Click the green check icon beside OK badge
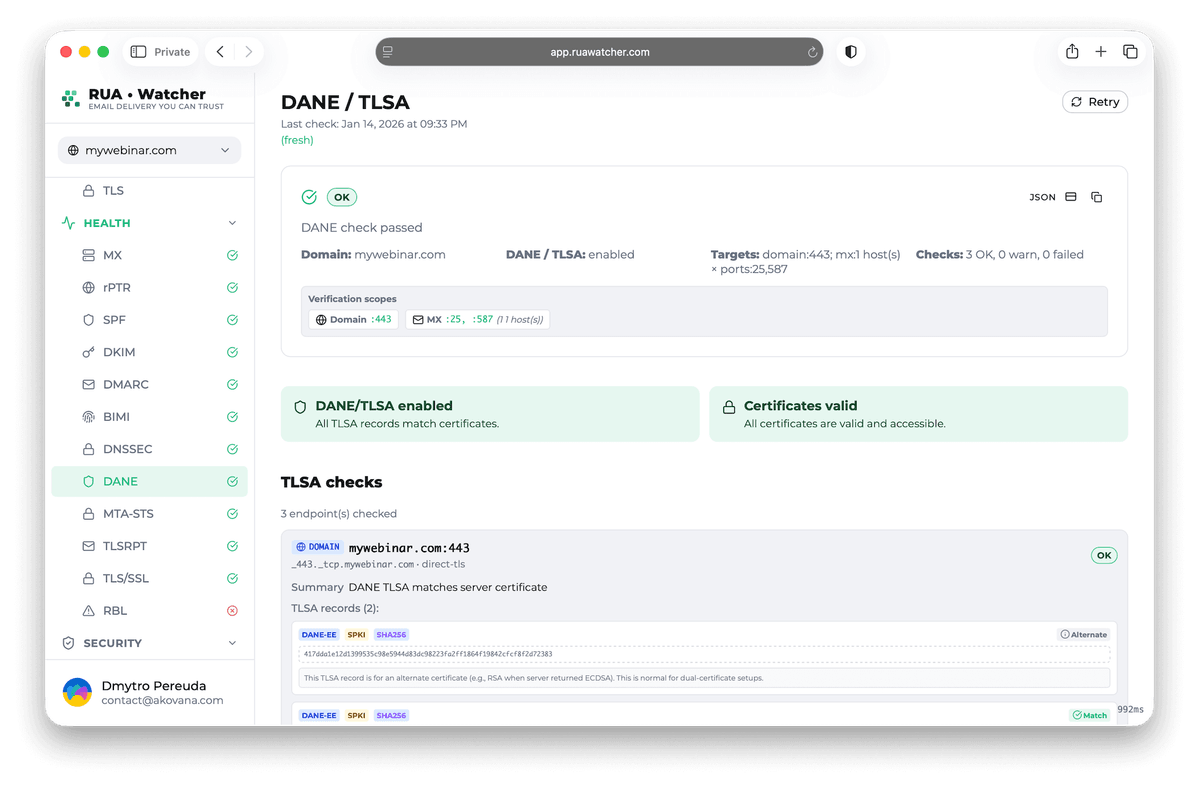Viewport: 1199px width, 786px height. point(309,197)
